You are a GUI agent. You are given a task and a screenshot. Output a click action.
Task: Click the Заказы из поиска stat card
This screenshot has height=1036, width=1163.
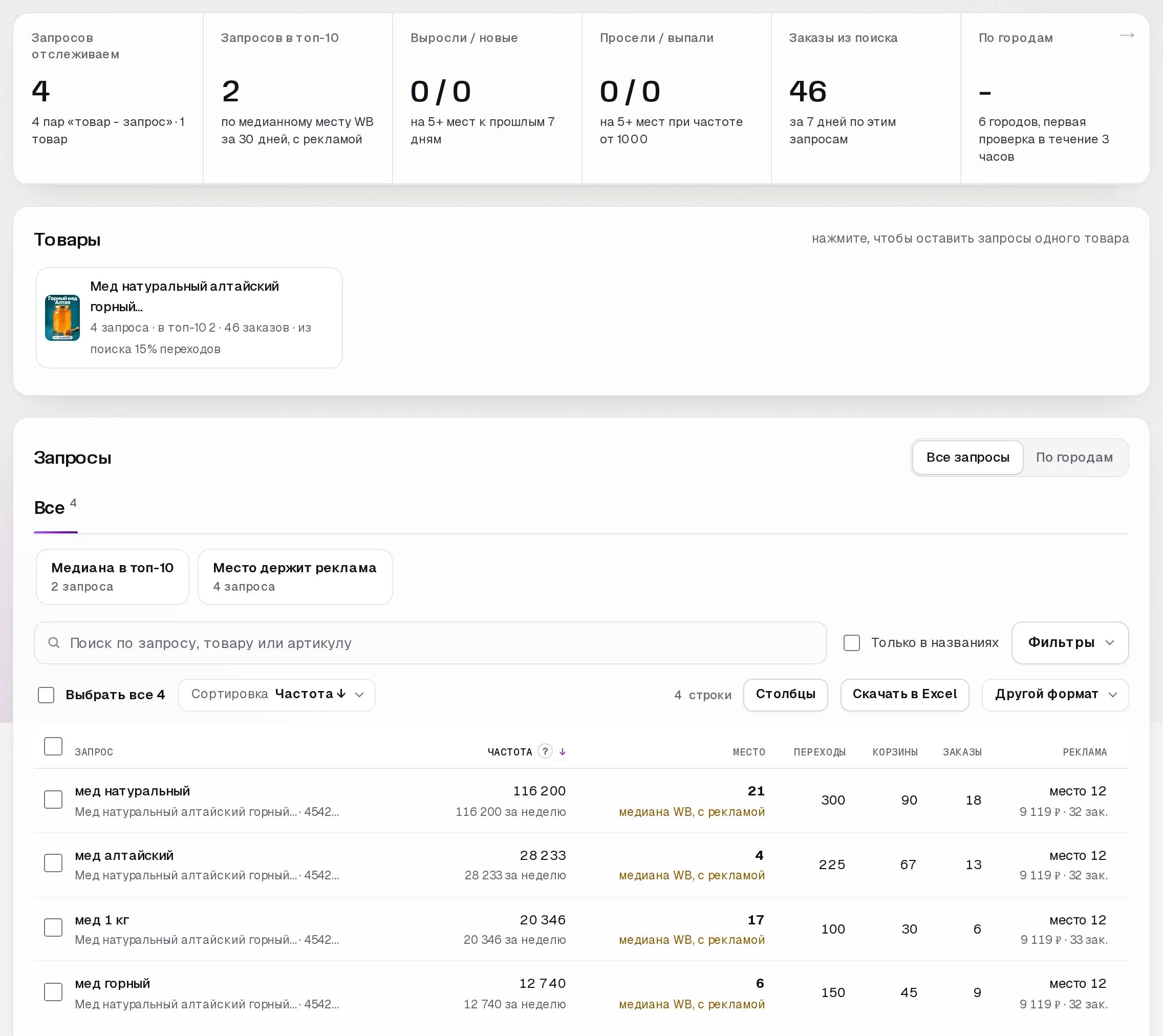[865, 98]
